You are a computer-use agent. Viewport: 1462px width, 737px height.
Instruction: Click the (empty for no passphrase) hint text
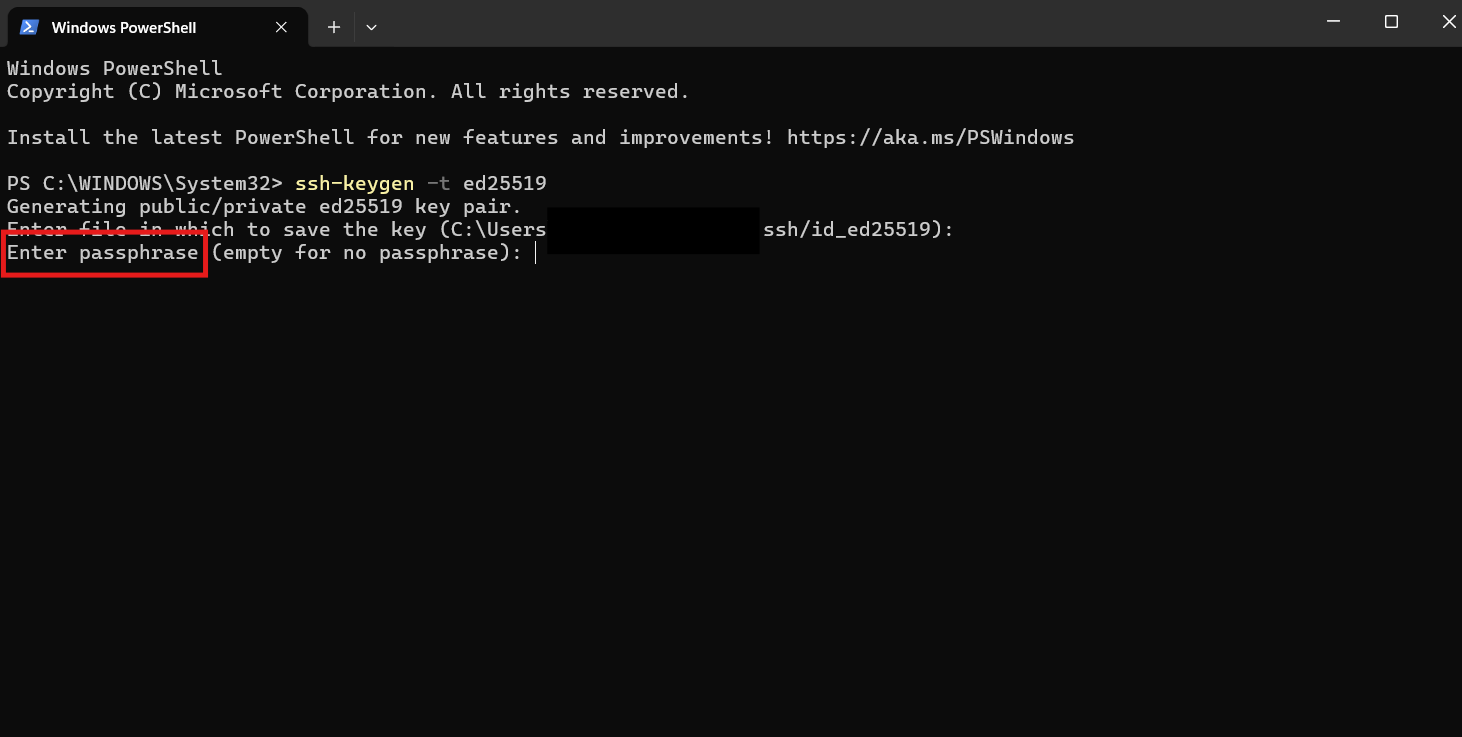(366, 253)
